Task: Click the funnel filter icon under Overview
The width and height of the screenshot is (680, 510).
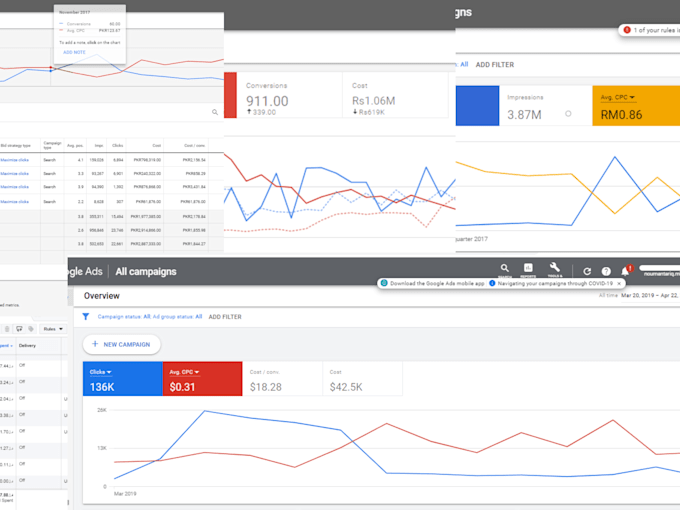Action: (86, 317)
